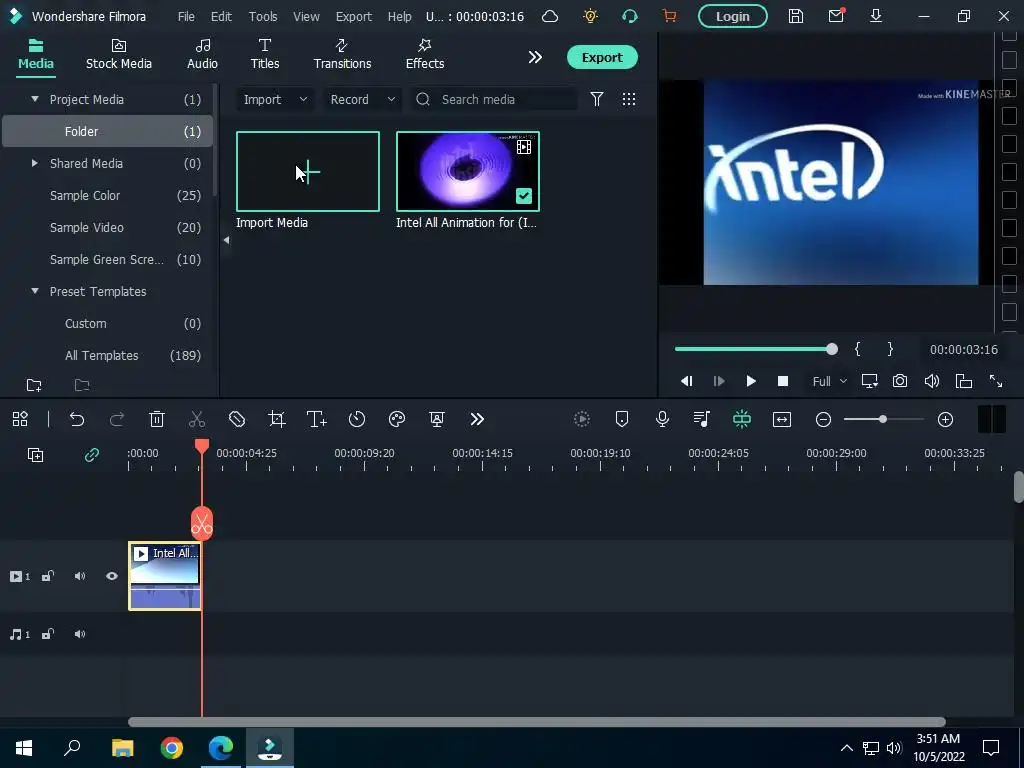
Task: Play the preview video
Action: point(751,381)
